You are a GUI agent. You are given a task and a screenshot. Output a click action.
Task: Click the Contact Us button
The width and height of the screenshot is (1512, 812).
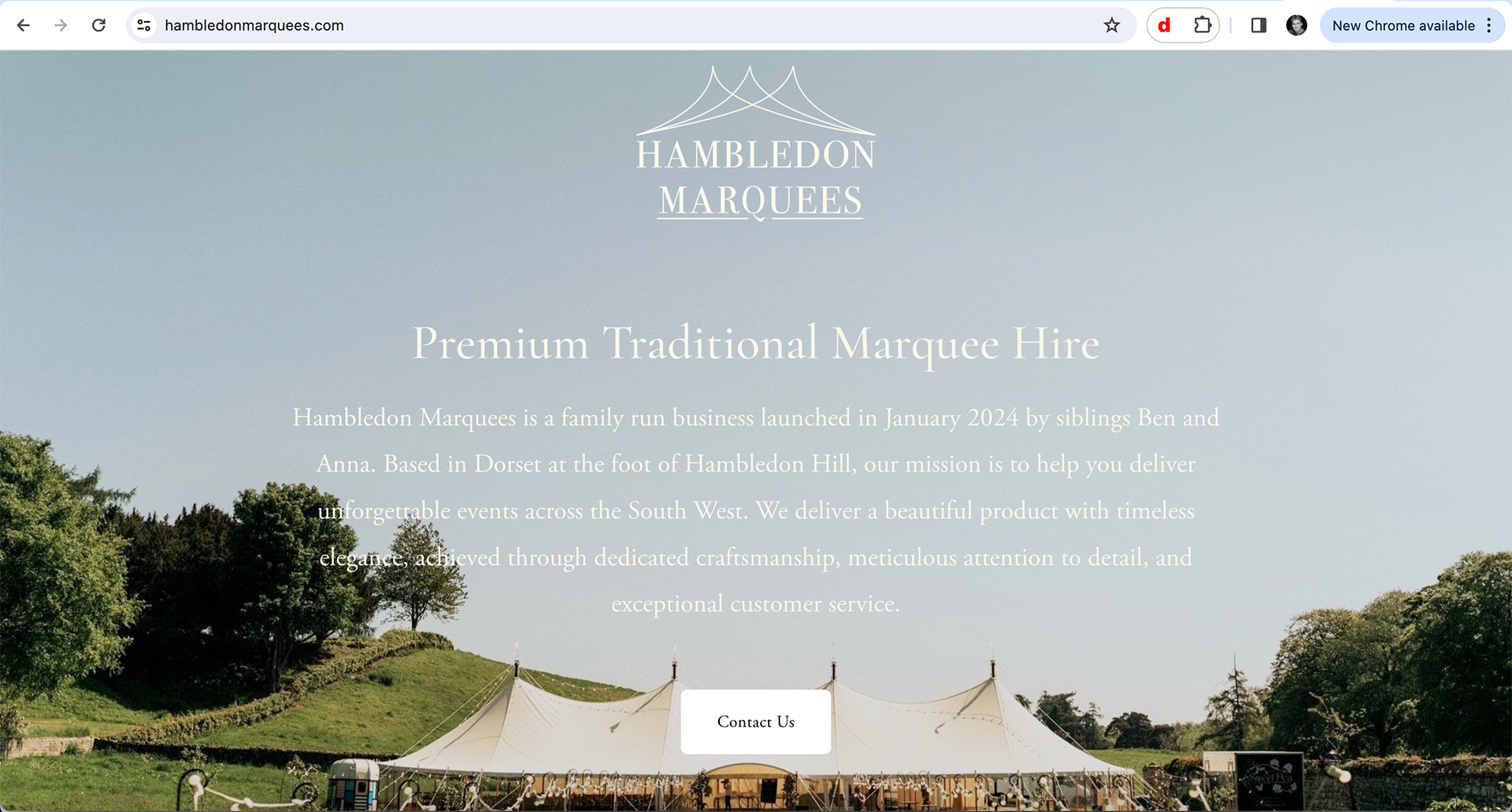(x=755, y=721)
